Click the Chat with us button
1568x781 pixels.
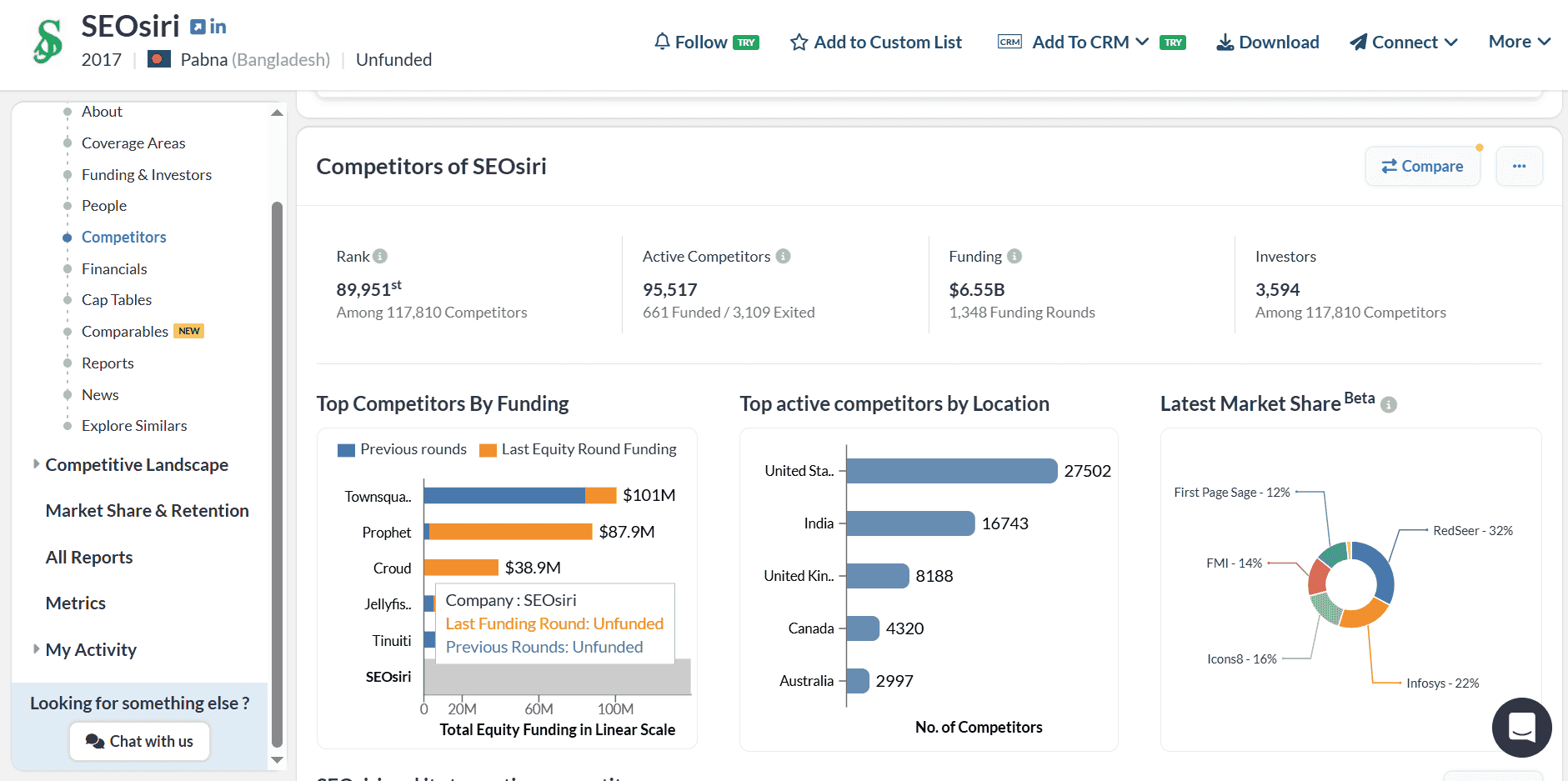pyautogui.click(x=139, y=741)
